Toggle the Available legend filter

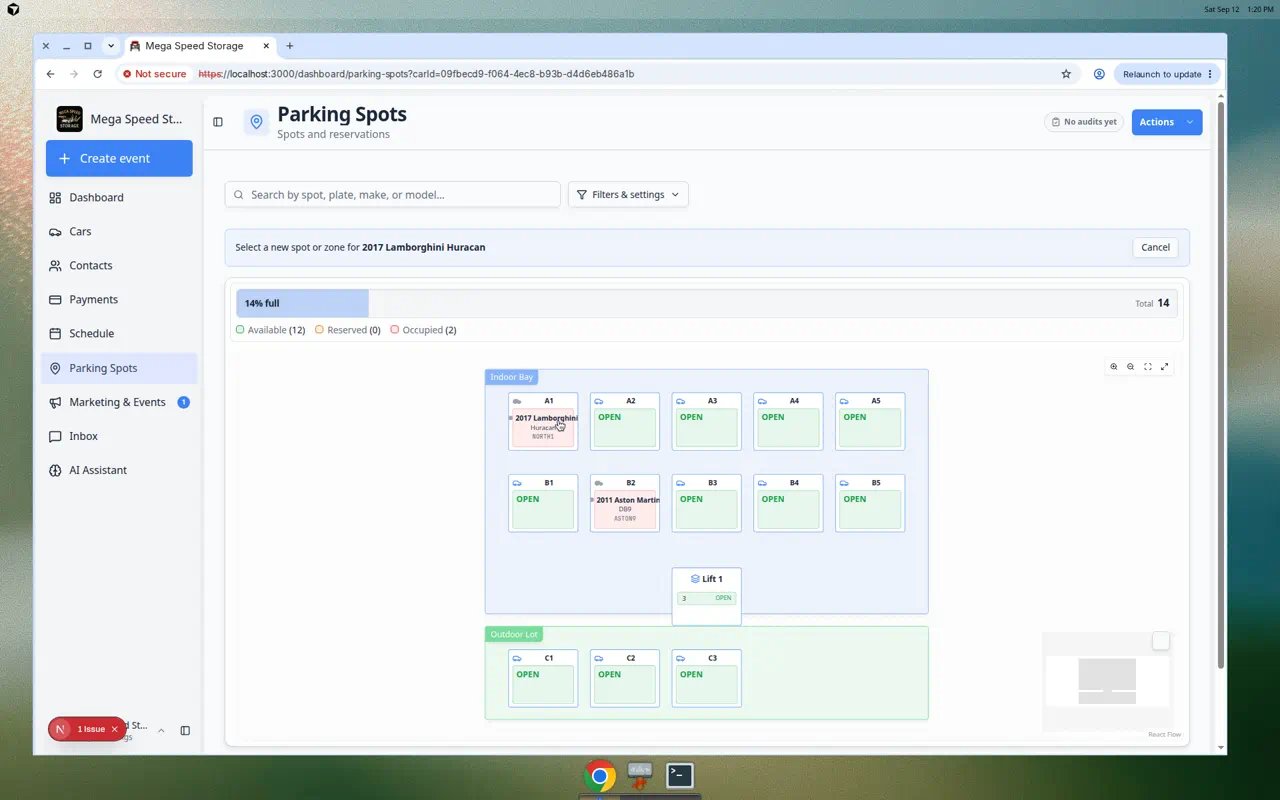270,330
